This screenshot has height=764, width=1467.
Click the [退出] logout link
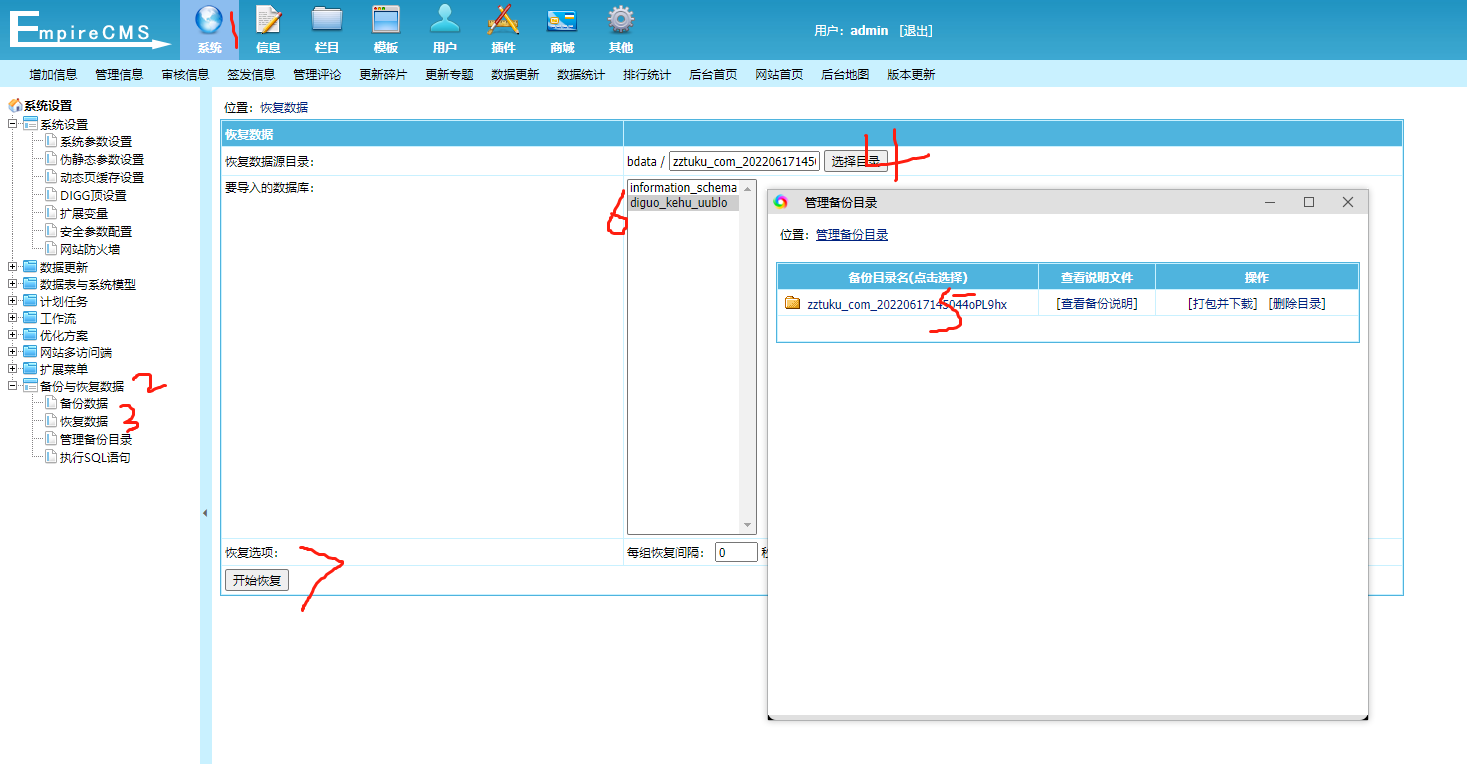point(915,31)
